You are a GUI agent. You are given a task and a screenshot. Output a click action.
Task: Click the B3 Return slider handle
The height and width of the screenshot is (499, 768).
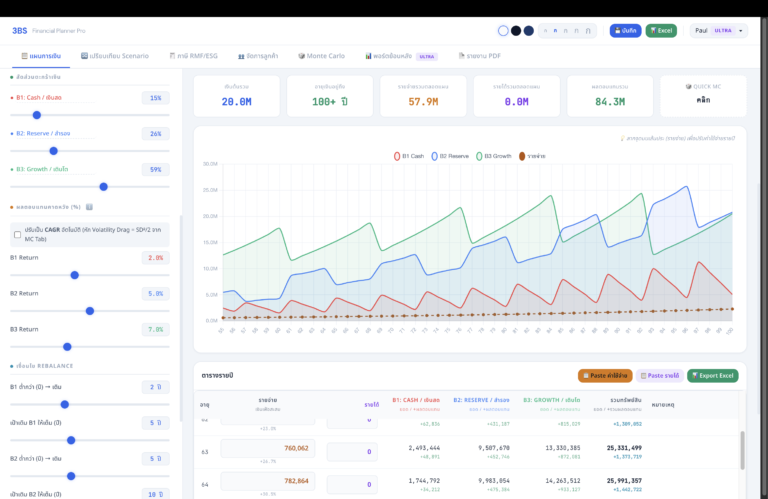[67, 347]
